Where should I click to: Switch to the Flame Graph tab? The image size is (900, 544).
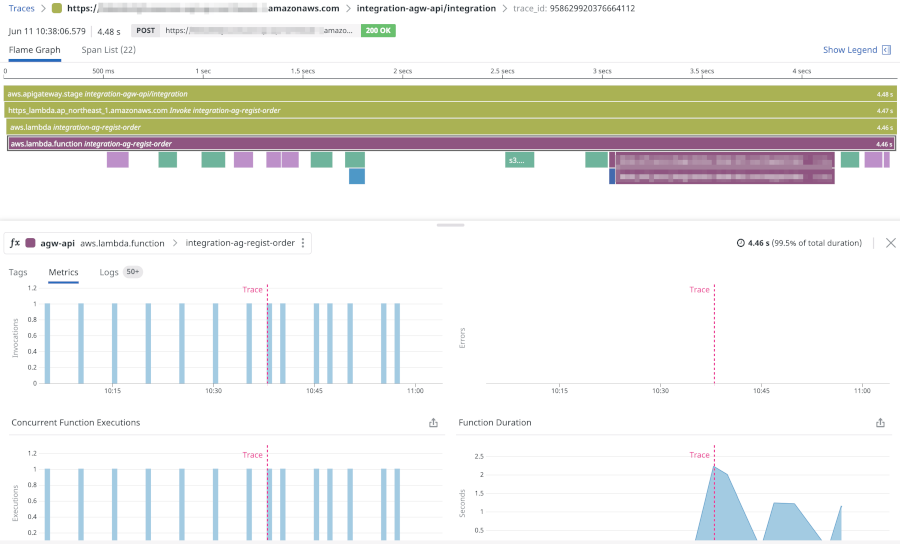(x=34, y=50)
